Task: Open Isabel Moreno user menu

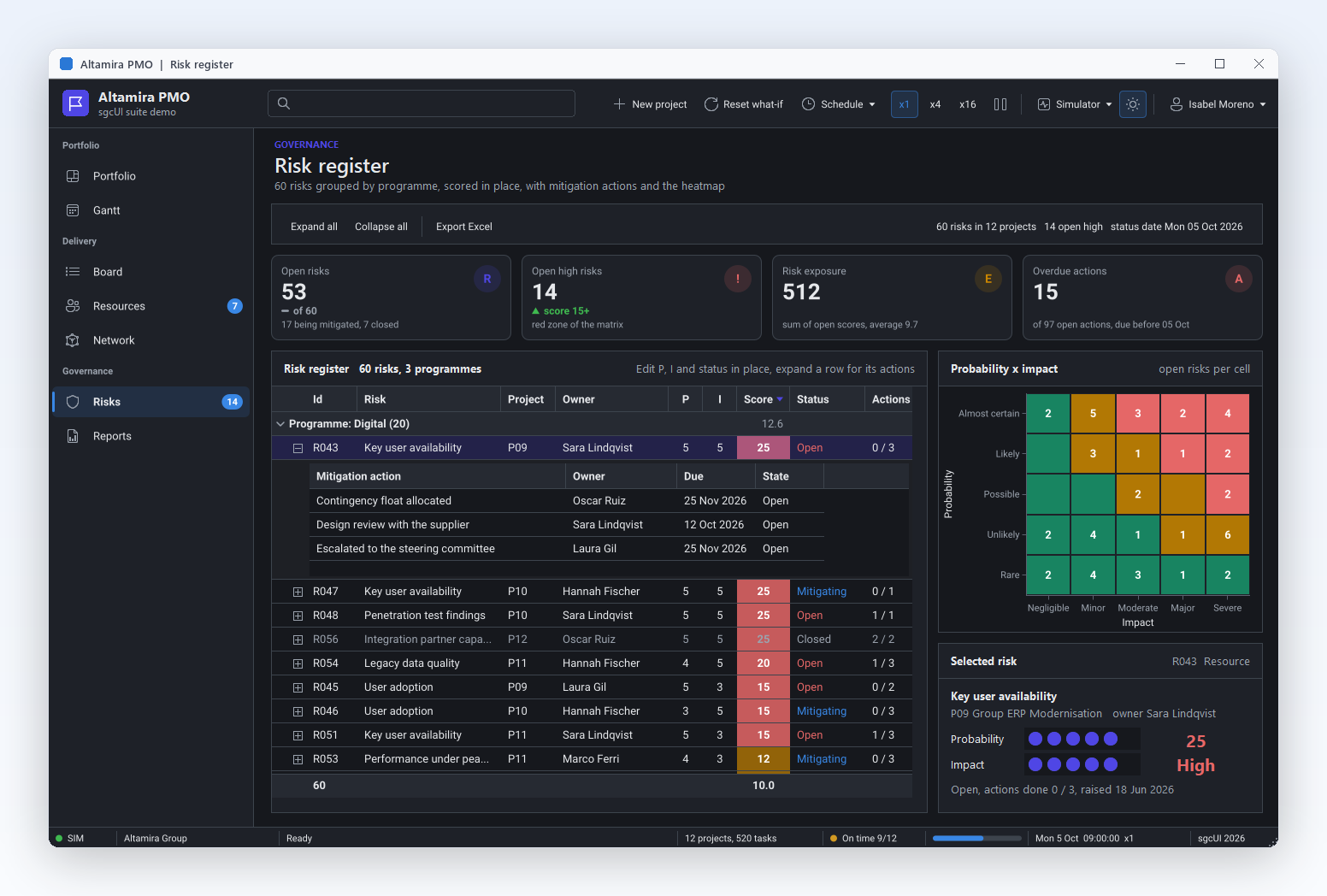Action: 1218,104
